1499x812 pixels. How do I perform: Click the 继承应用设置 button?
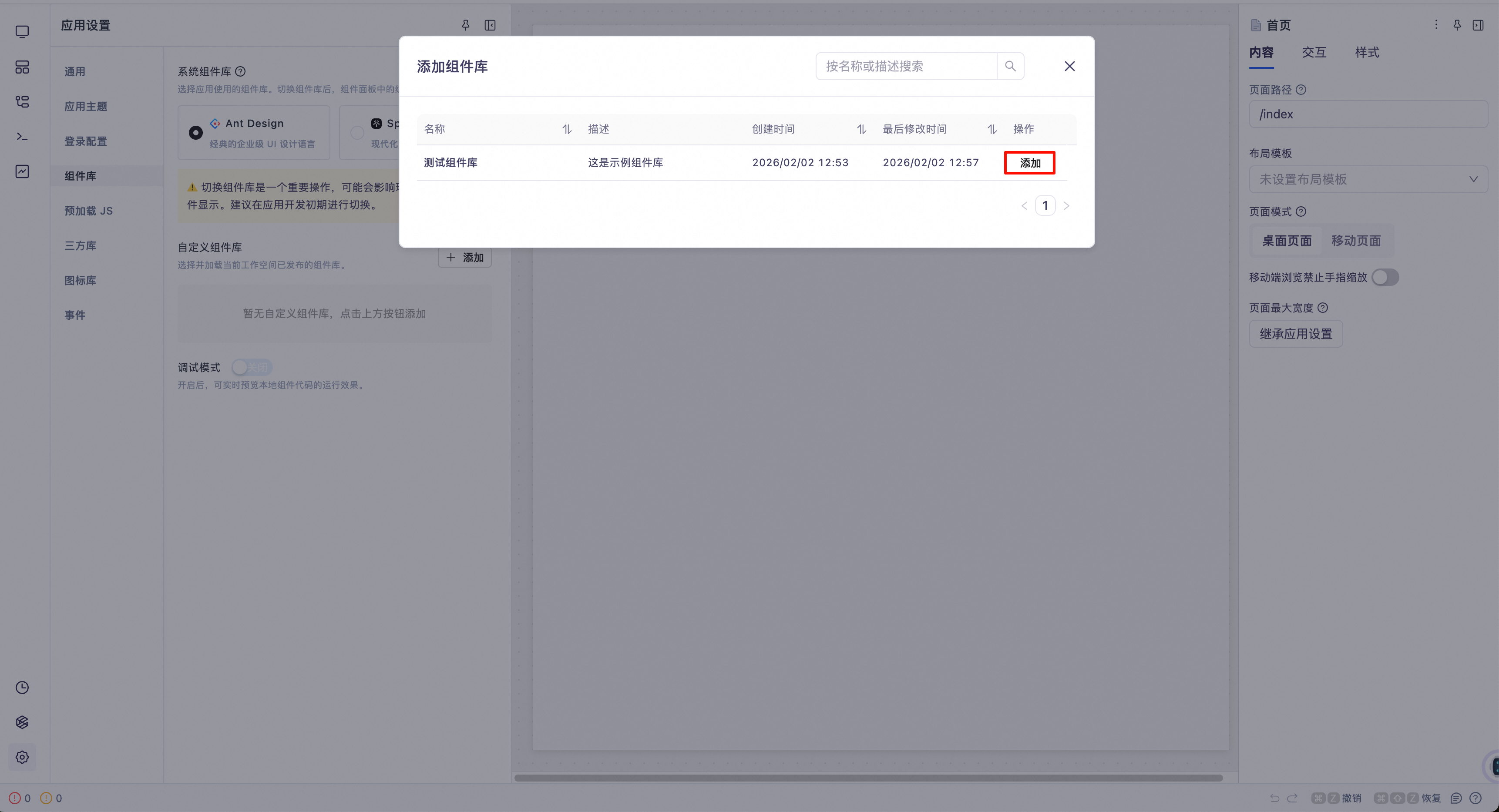(x=1295, y=334)
